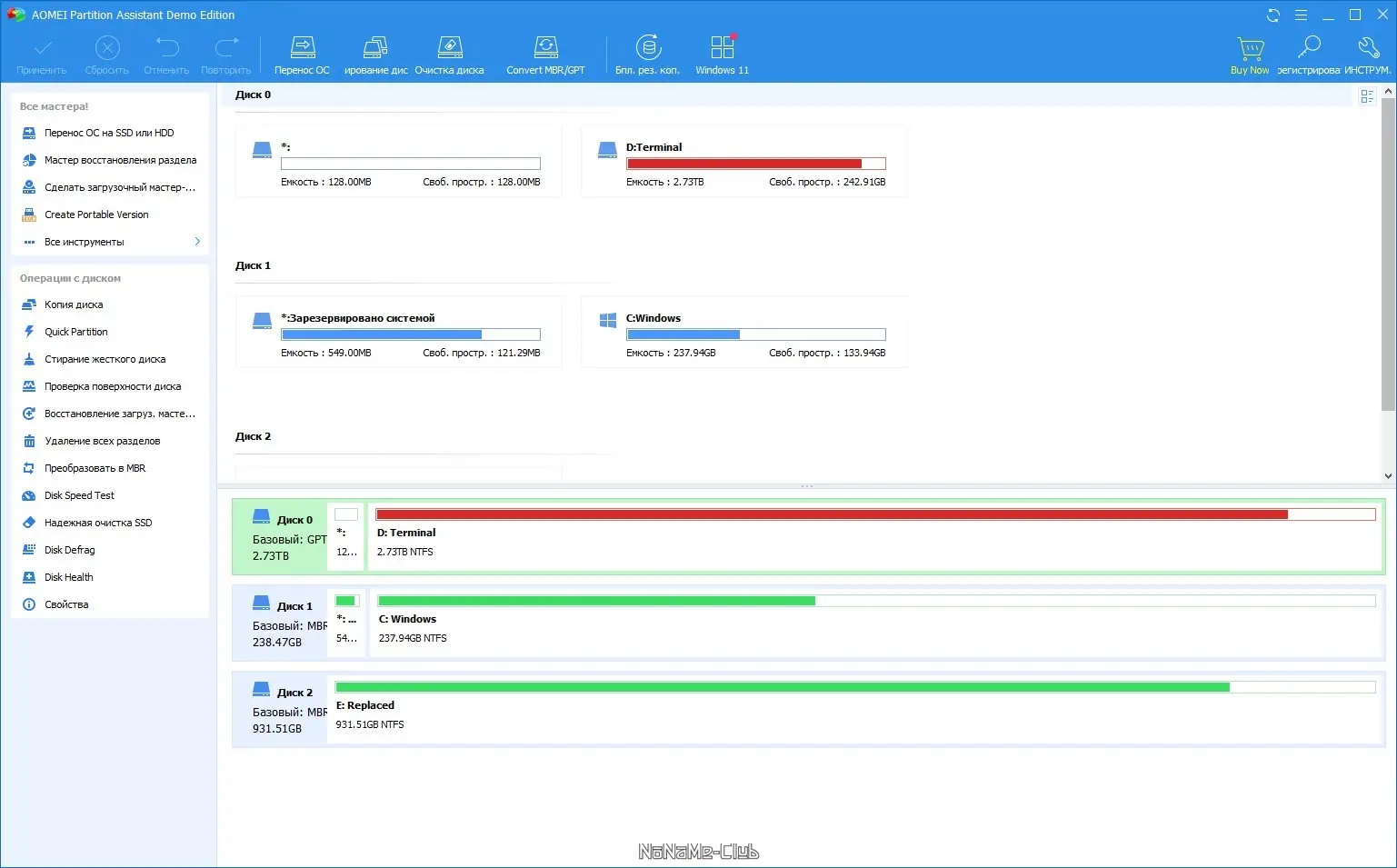Select the small reserved block on Диск 1

tap(346, 623)
